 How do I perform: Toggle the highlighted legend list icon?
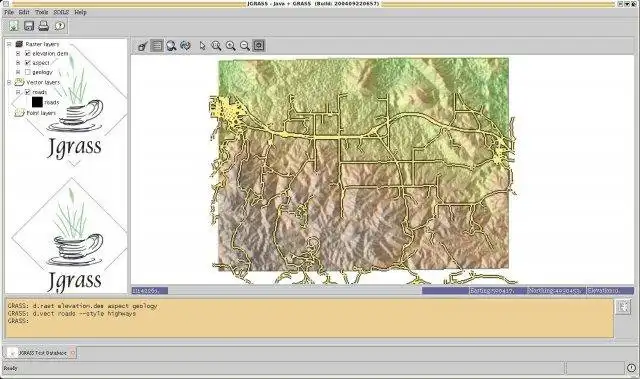[x=157, y=46]
